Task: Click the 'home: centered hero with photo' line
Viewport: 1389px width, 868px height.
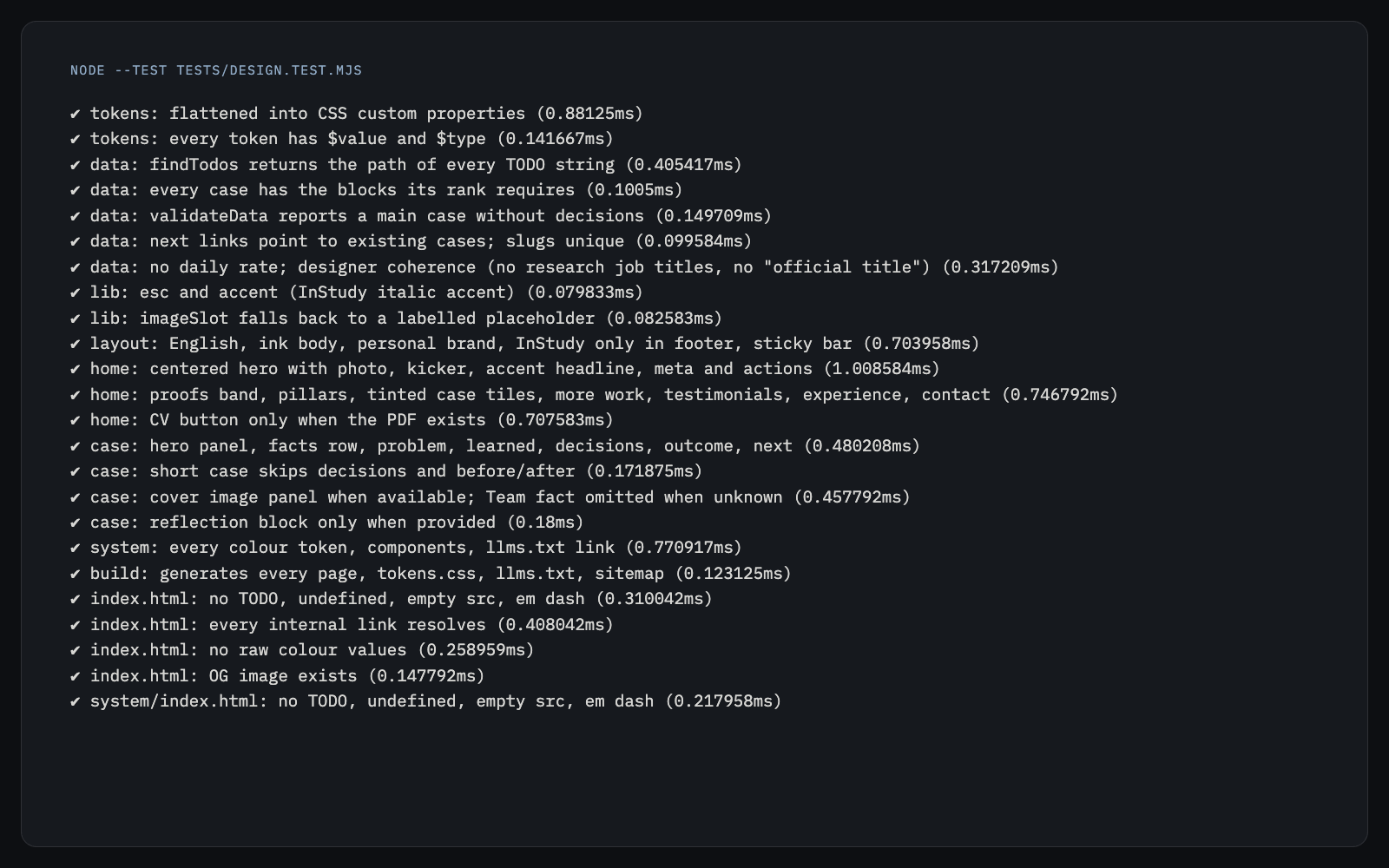Action: click(x=505, y=369)
